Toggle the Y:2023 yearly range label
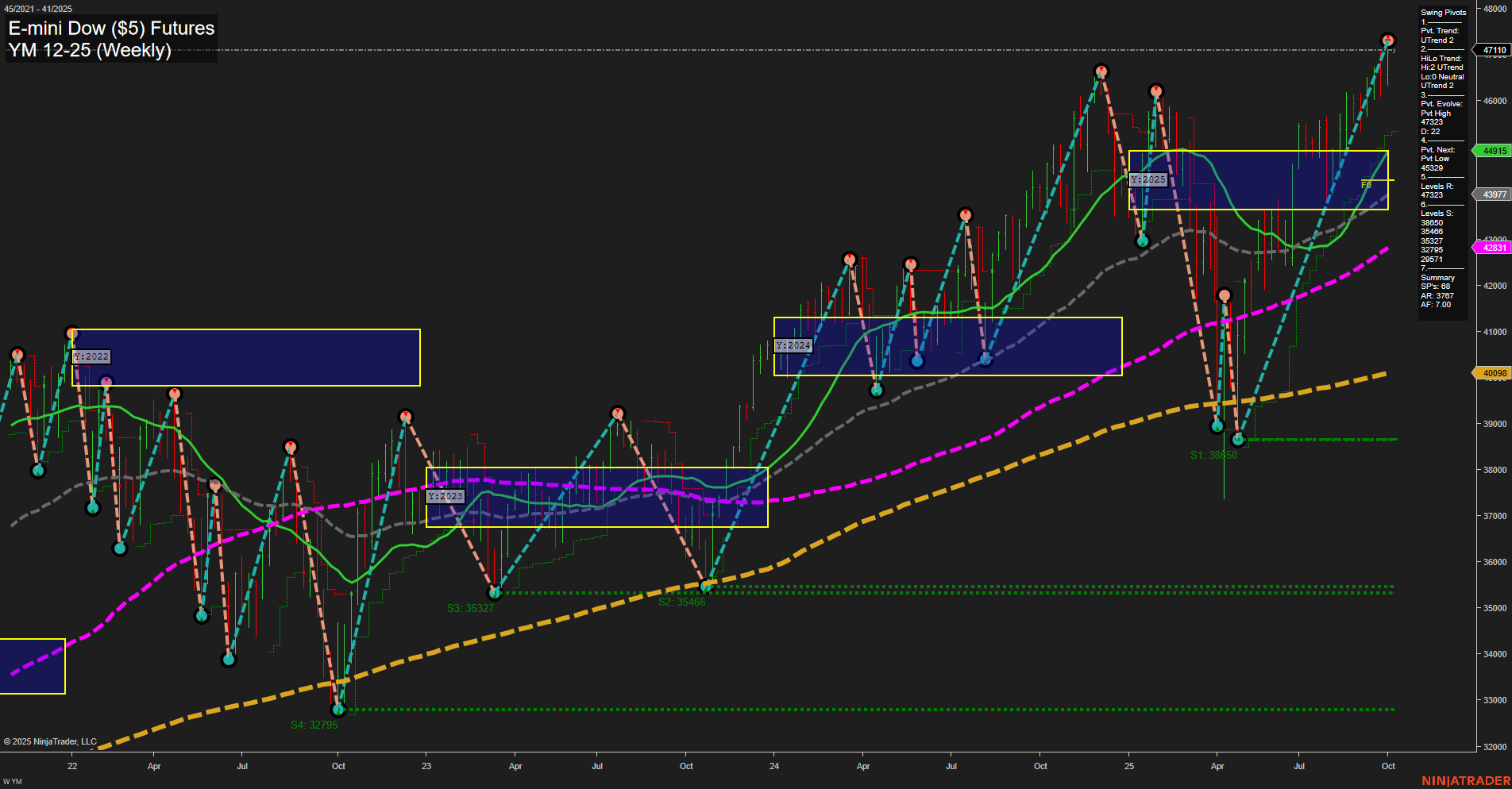Viewport: 1512px width, 789px height. (x=445, y=495)
